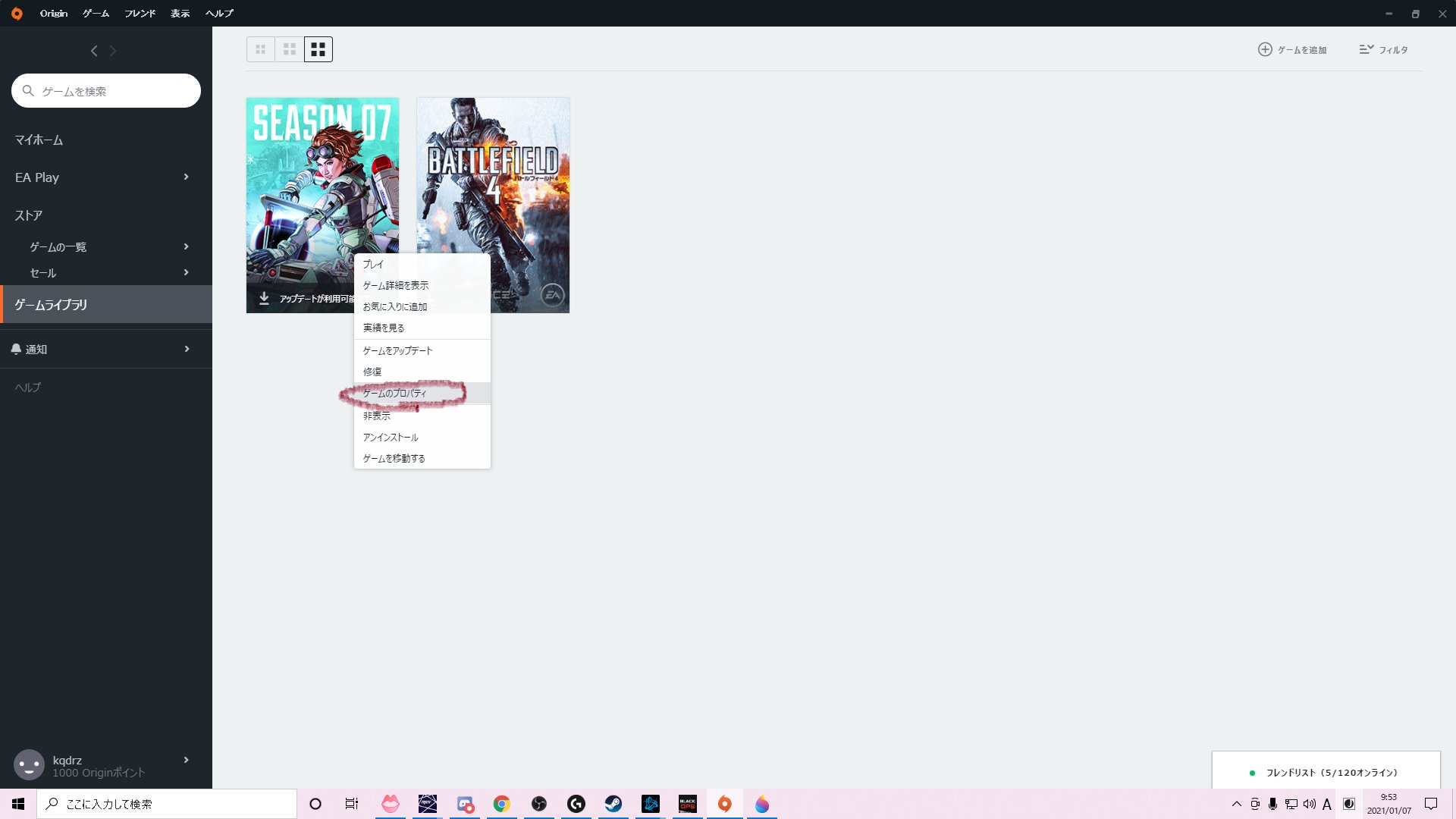Click the kqdrz avatar icon

click(30, 765)
